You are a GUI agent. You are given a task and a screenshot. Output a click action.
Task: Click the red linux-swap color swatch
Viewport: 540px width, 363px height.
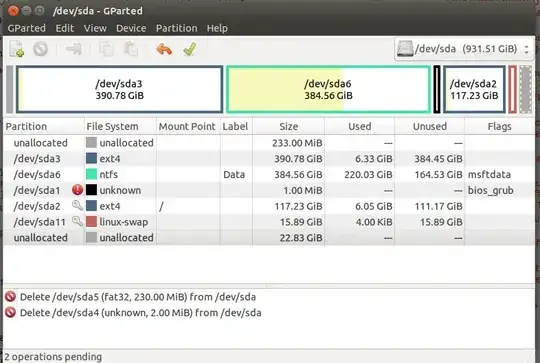pyautogui.click(x=91, y=222)
